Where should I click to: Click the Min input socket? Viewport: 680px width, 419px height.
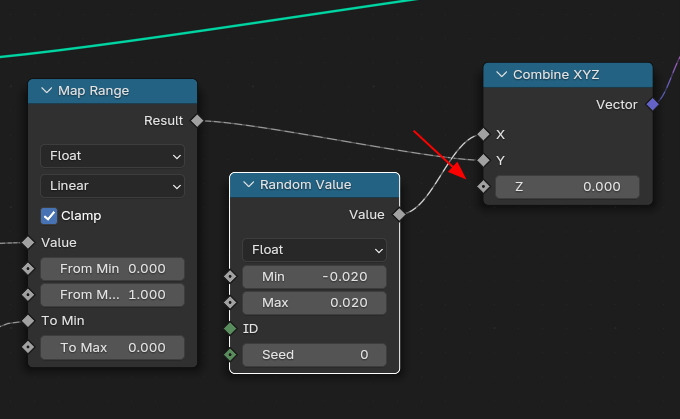230,276
